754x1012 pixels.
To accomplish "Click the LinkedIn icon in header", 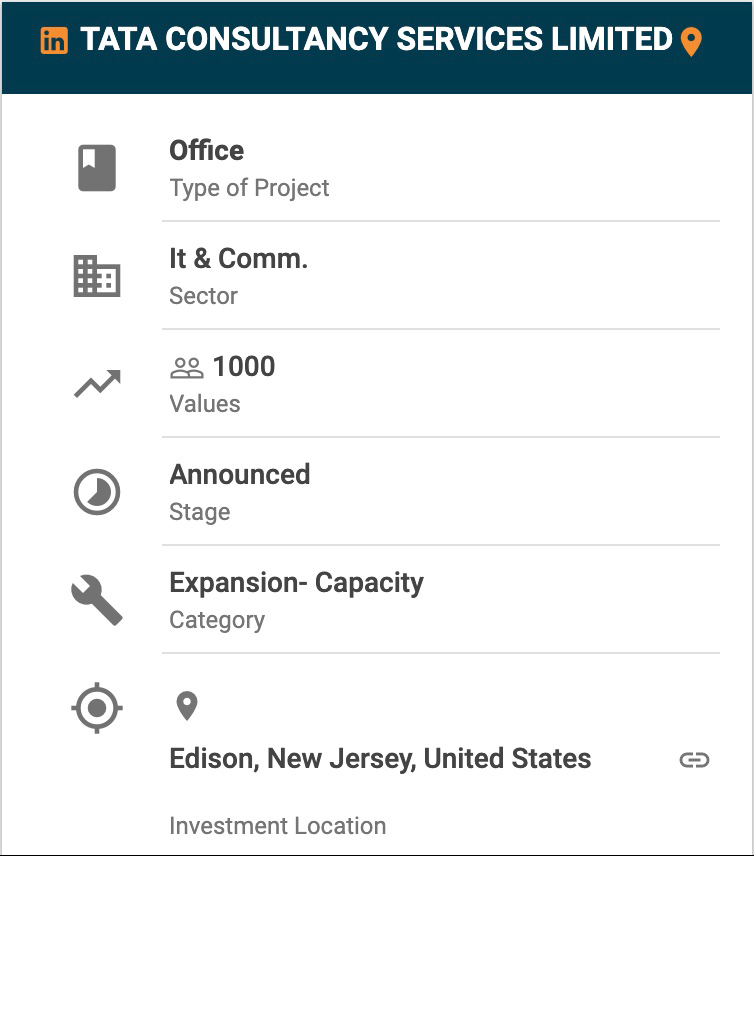I will tap(54, 41).
